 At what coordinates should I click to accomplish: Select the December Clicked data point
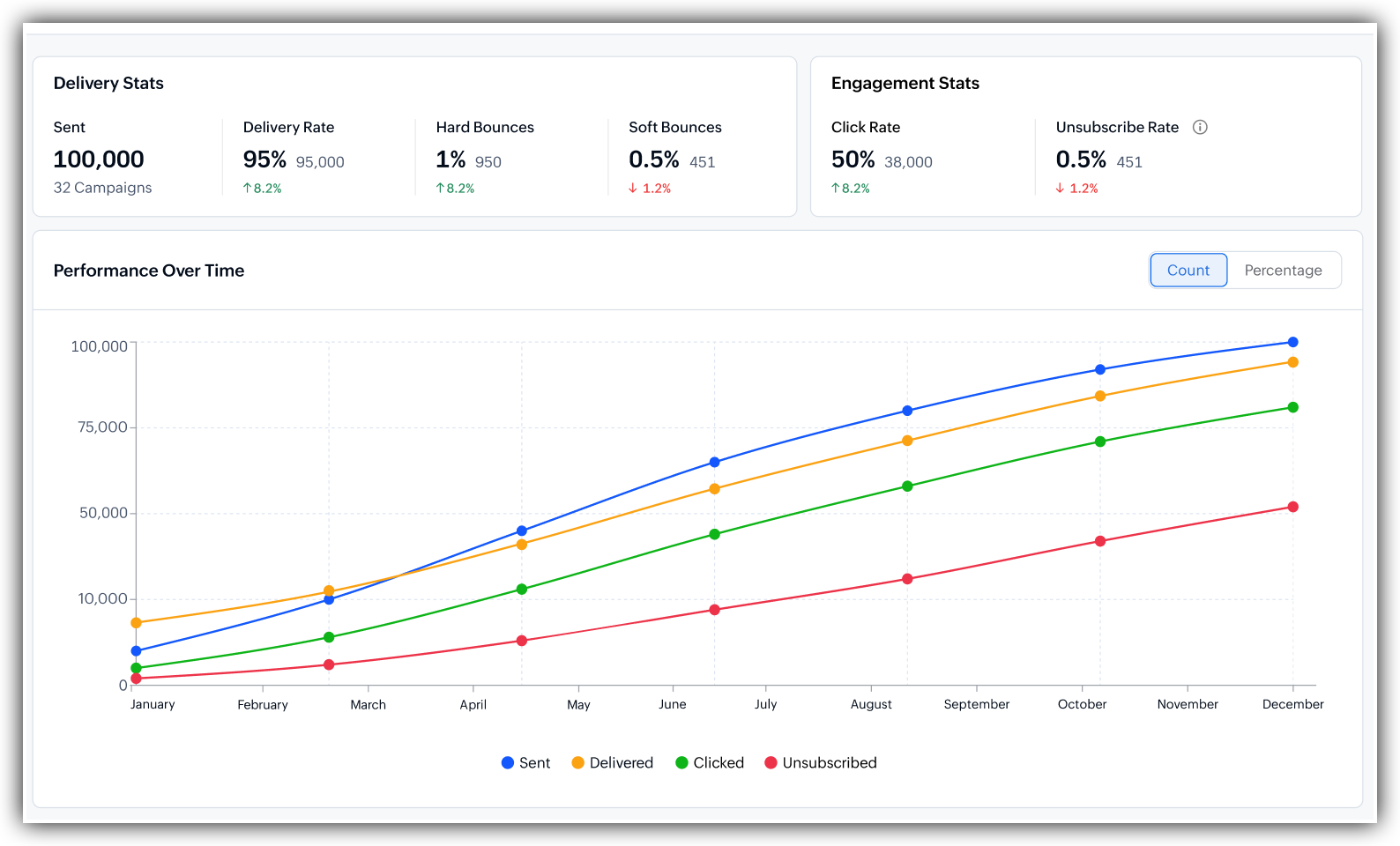1292,407
